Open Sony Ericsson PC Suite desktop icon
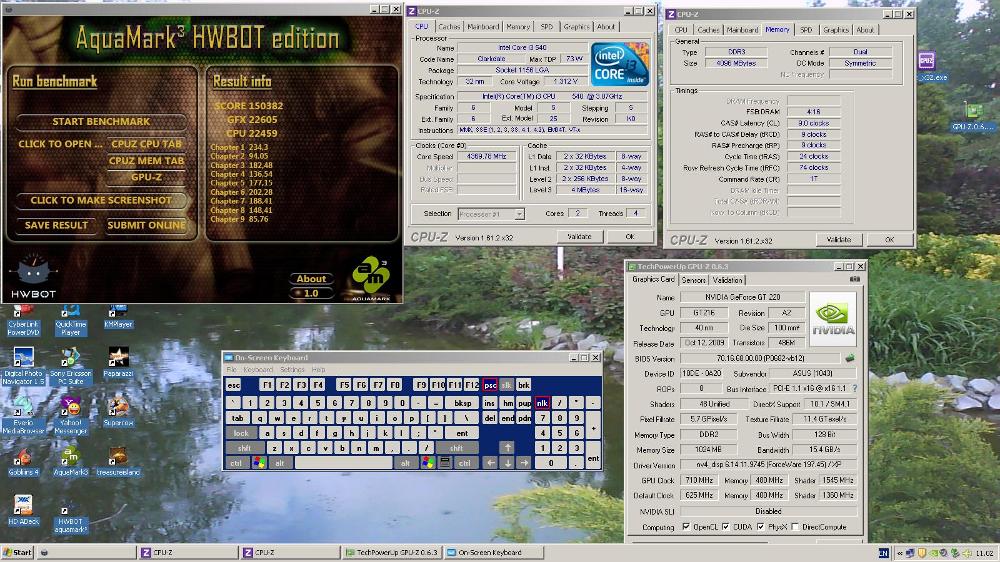The width and height of the screenshot is (1000, 562). pyautogui.click(x=71, y=366)
